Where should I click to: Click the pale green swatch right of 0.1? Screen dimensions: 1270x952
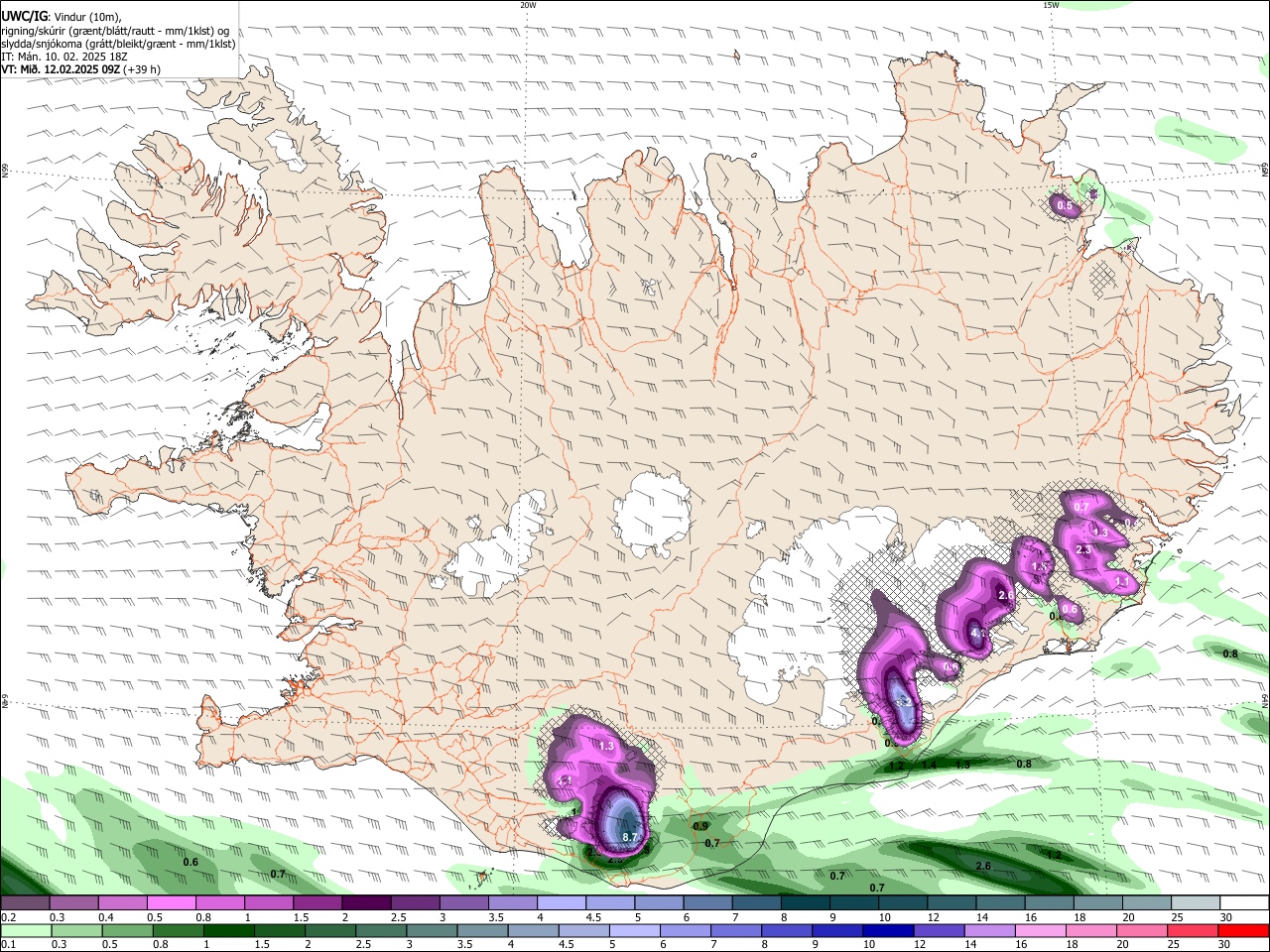click(x=25, y=930)
